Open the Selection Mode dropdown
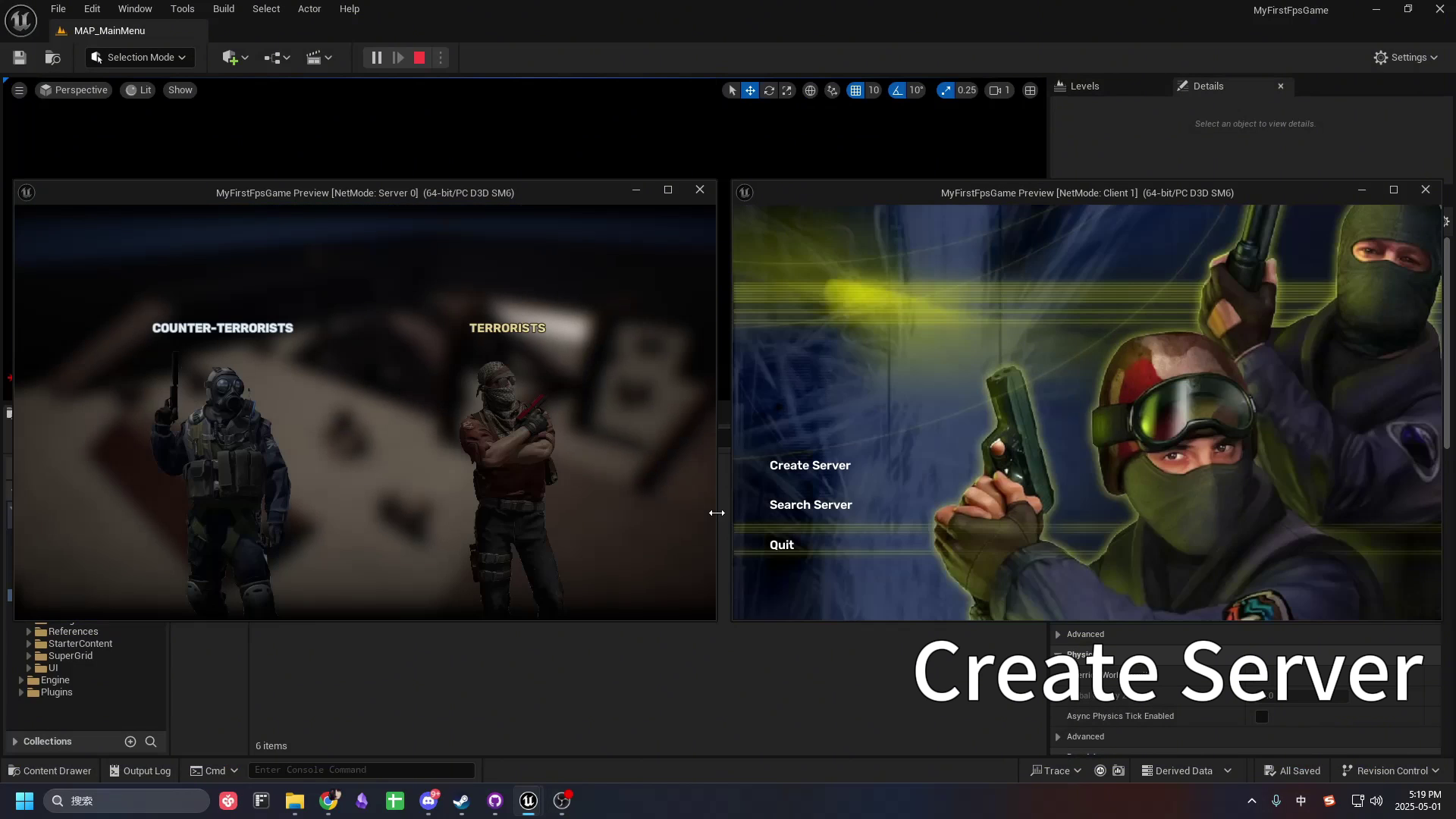Image resolution: width=1456 pixels, height=819 pixels. pos(140,58)
